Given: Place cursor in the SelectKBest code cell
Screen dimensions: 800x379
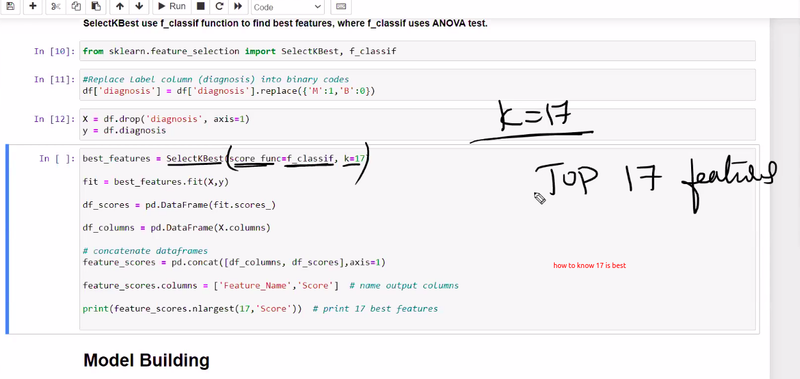Looking at the screenshot, I should pyautogui.click(x=417, y=239).
